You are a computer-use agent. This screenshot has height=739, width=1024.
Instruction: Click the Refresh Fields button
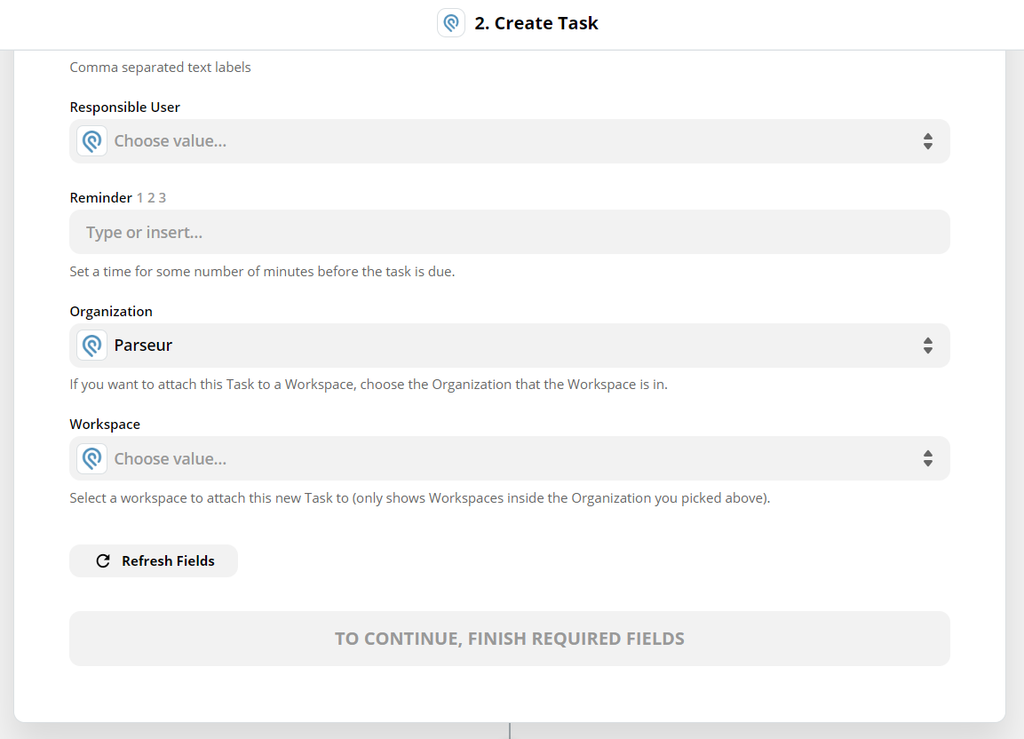153,561
